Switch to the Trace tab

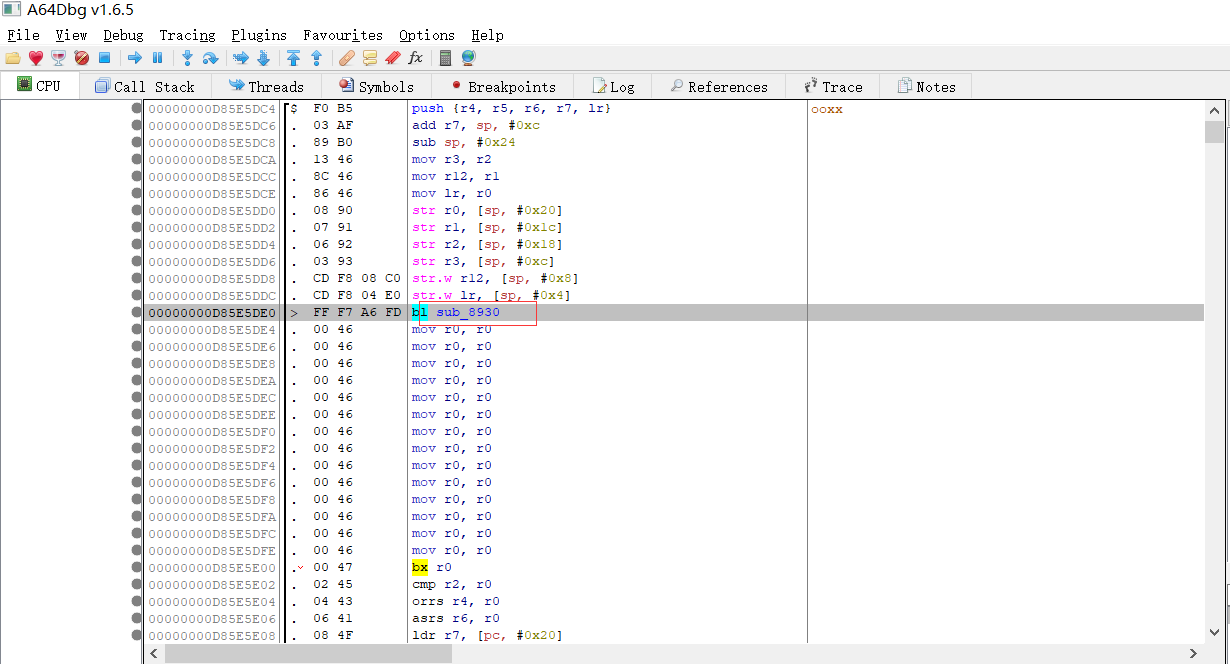(832, 87)
